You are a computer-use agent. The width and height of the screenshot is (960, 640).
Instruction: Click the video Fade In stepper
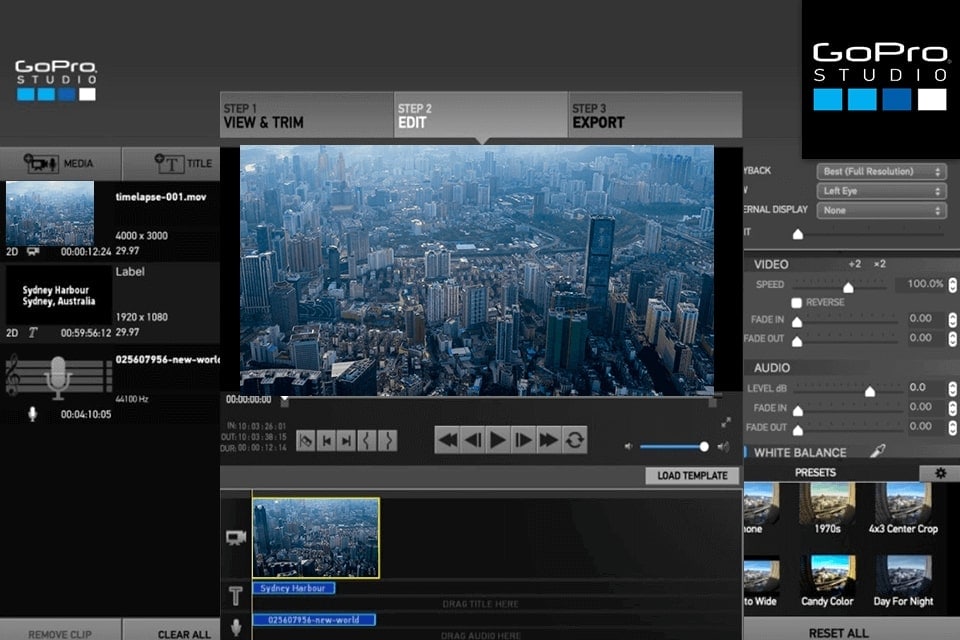pyautogui.click(x=953, y=319)
